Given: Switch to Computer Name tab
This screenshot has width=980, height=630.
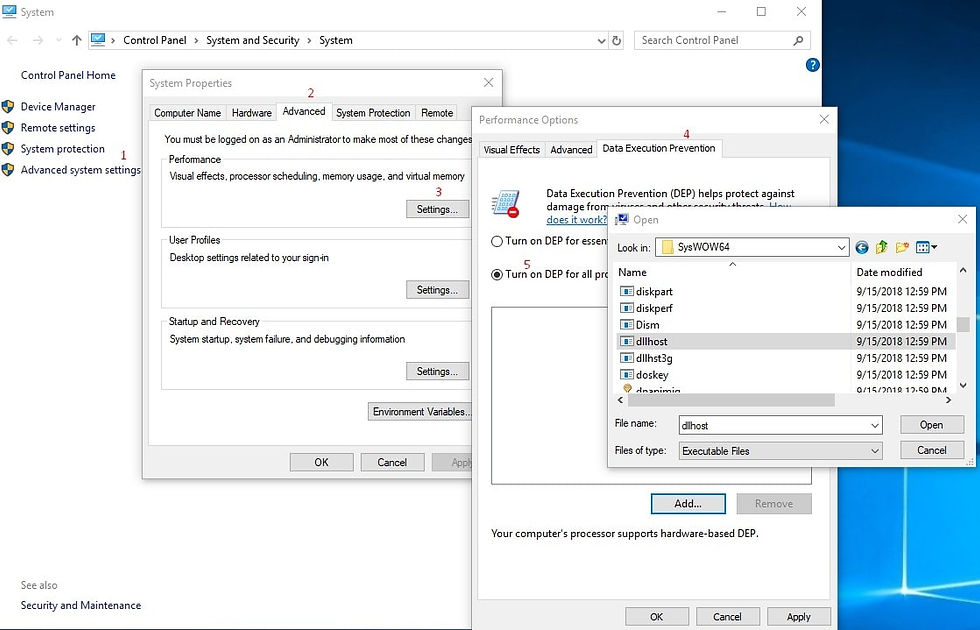Looking at the screenshot, I should click(188, 113).
